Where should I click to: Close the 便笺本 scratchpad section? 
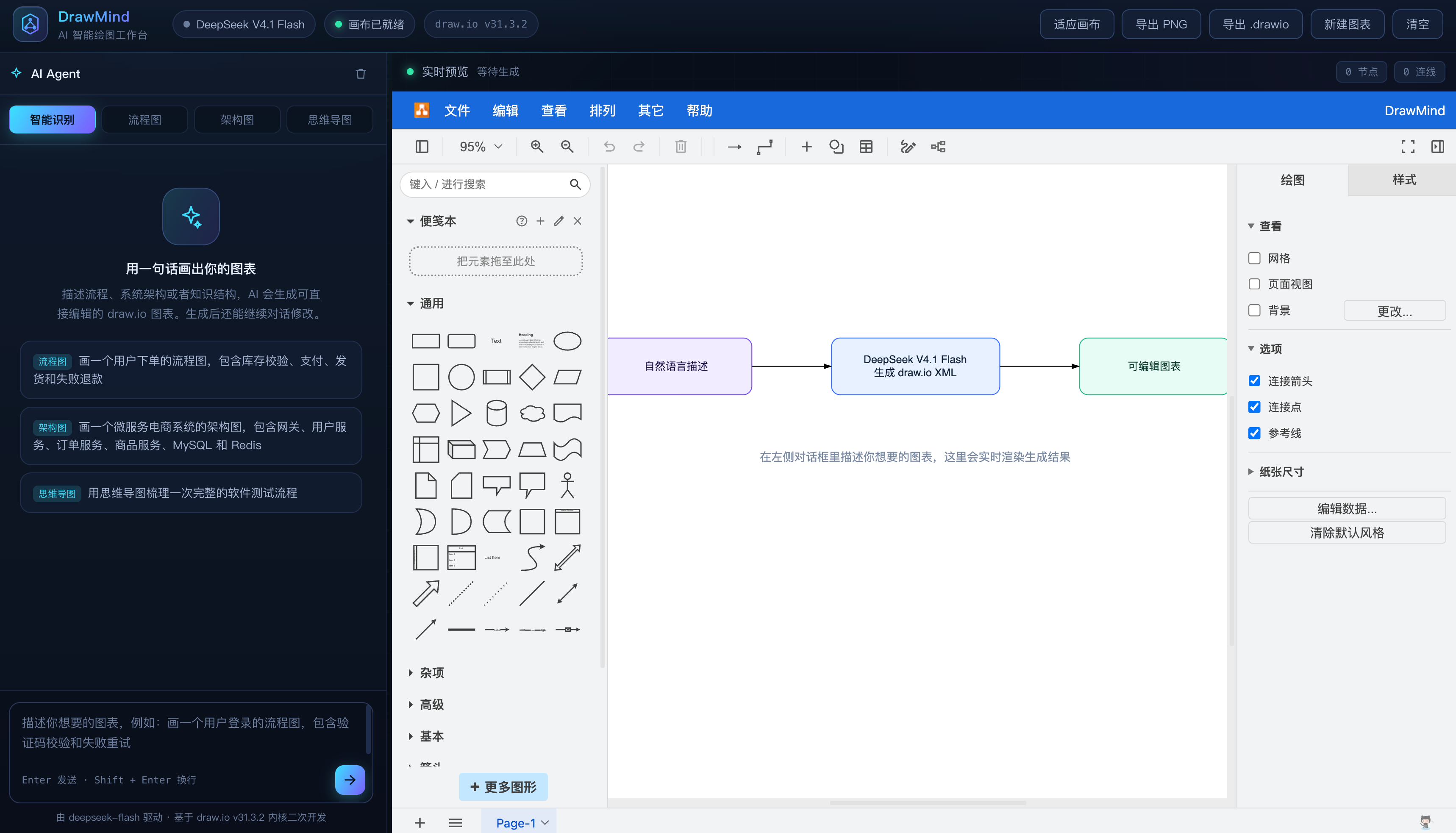pos(577,221)
